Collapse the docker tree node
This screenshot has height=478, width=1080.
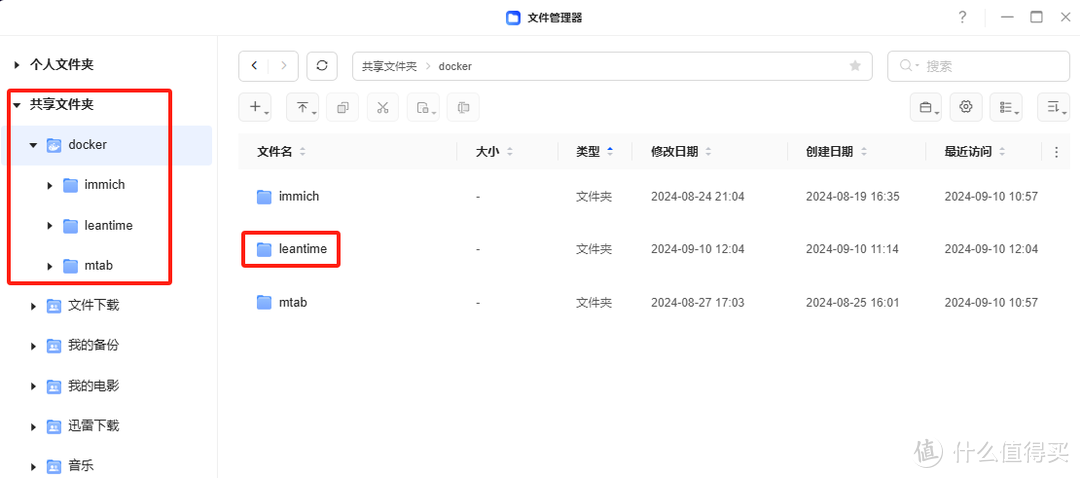(33, 145)
